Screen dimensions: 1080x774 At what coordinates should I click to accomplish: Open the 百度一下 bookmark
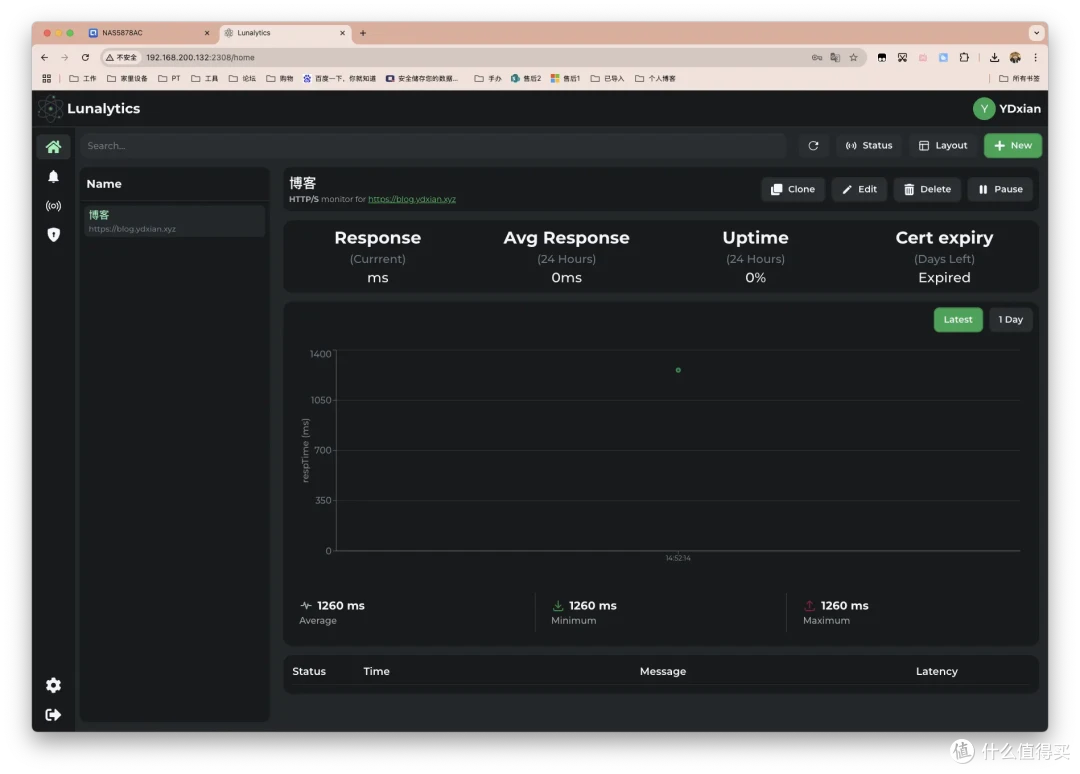pos(340,79)
